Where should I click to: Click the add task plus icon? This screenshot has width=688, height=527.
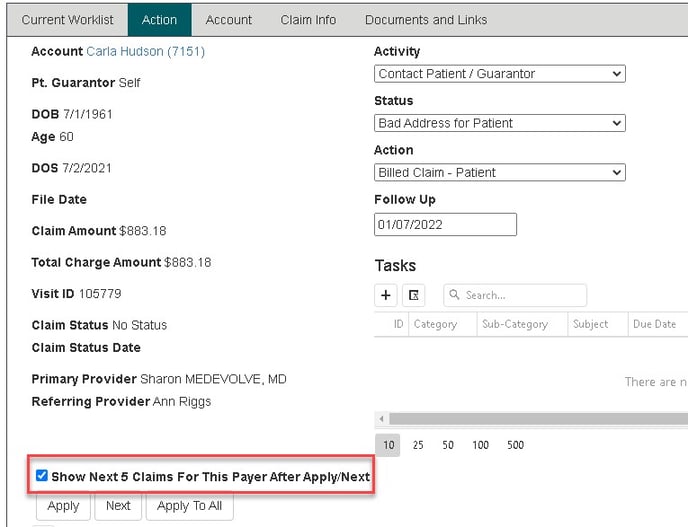point(386,295)
